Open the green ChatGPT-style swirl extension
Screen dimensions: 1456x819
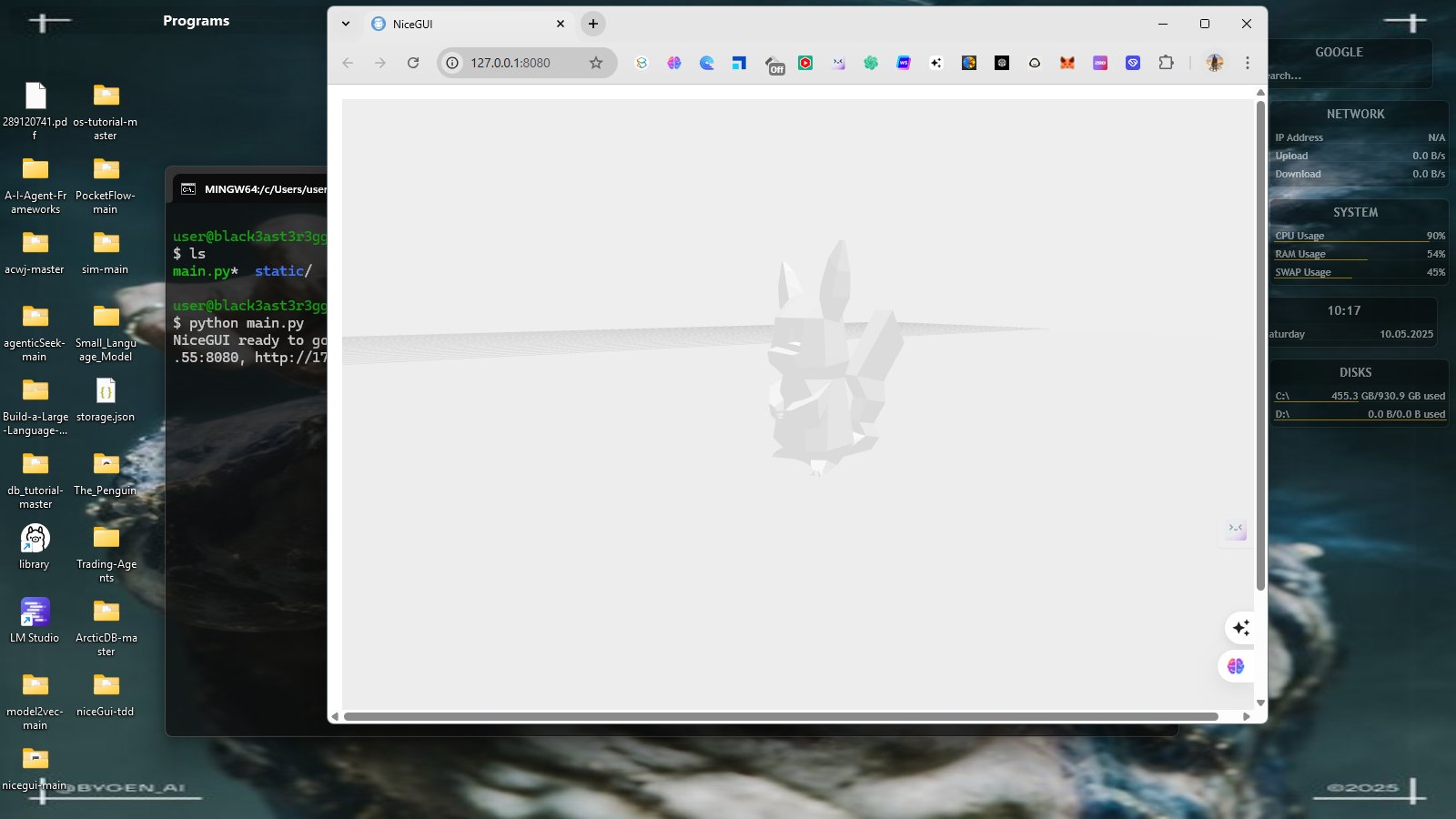click(871, 63)
